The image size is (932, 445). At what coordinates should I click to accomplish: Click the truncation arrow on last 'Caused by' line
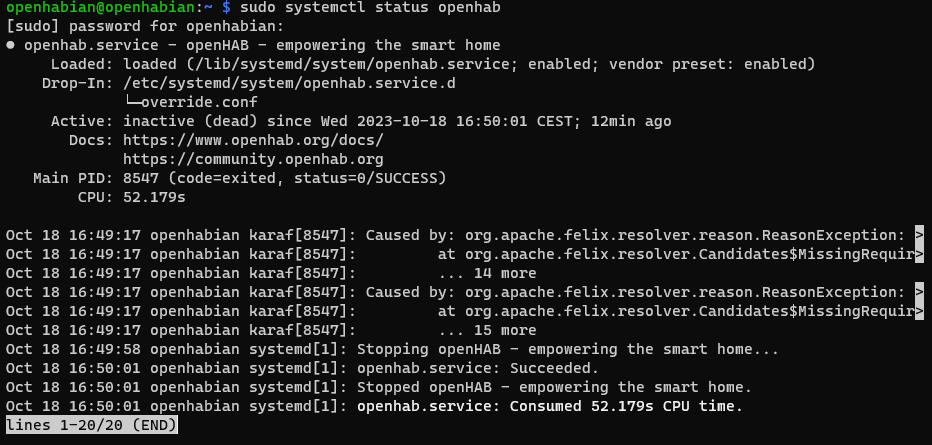[x=919, y=292]
